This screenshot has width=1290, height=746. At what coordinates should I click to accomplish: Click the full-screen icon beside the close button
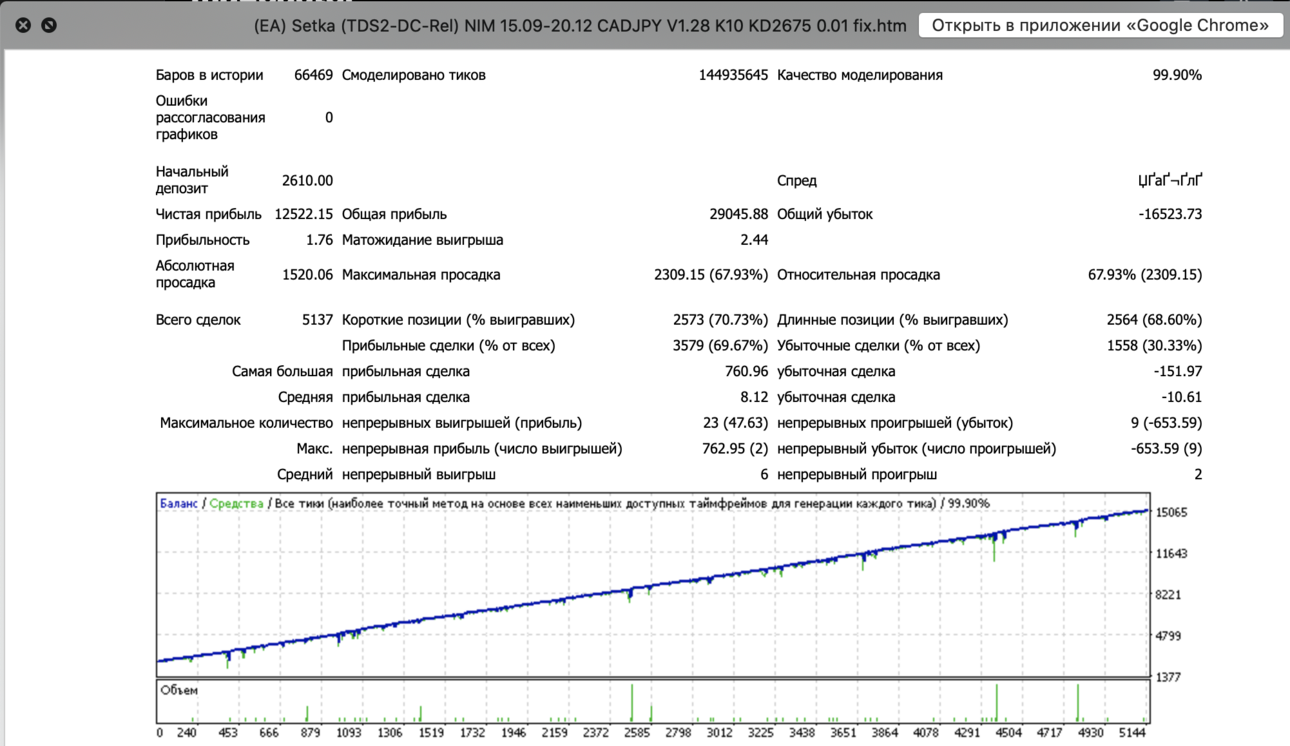coord(49,25)
